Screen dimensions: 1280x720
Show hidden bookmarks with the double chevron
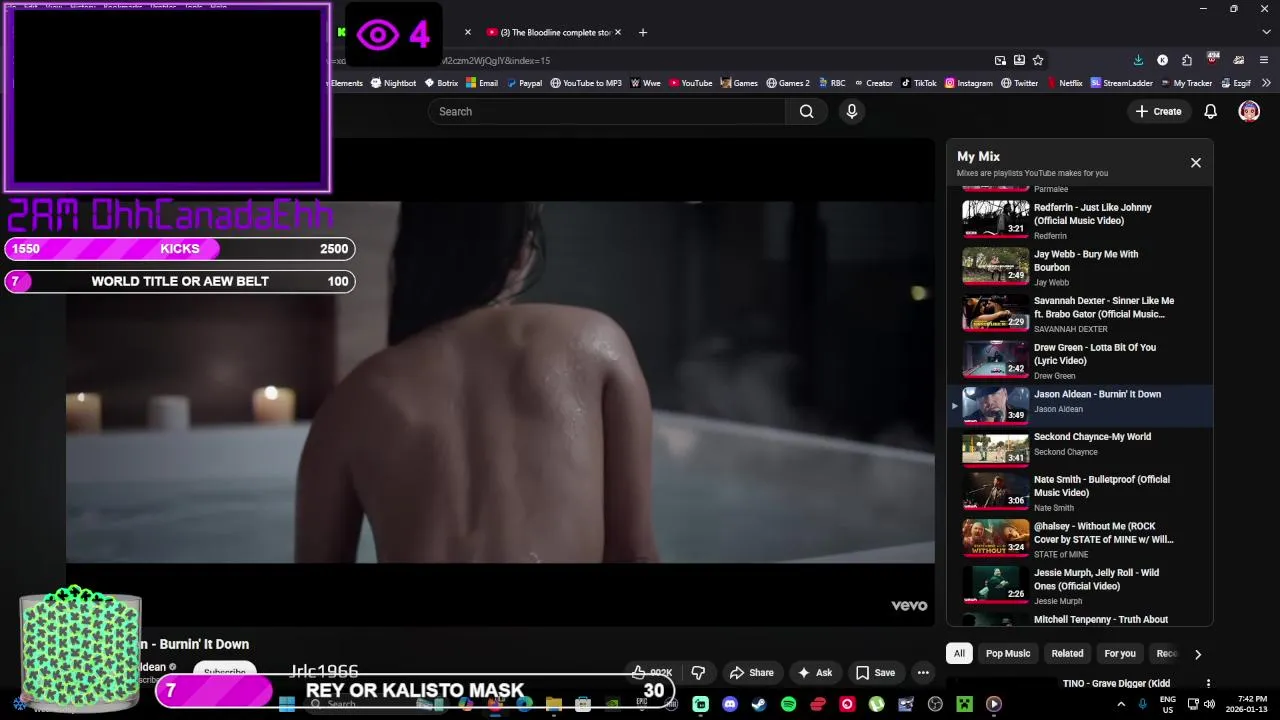(1266, 83)
